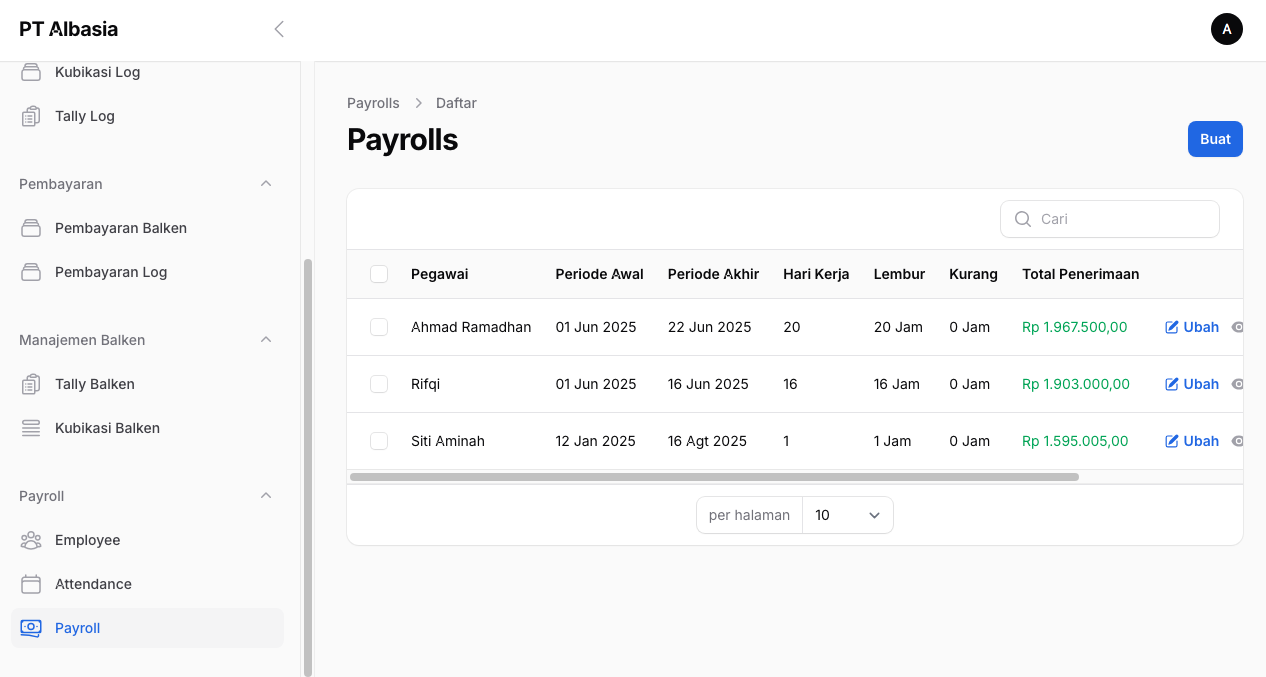Click the Tally Log clipboard icon
The height and width of the screenshot is (677, 1266).
tap(31, 116)
